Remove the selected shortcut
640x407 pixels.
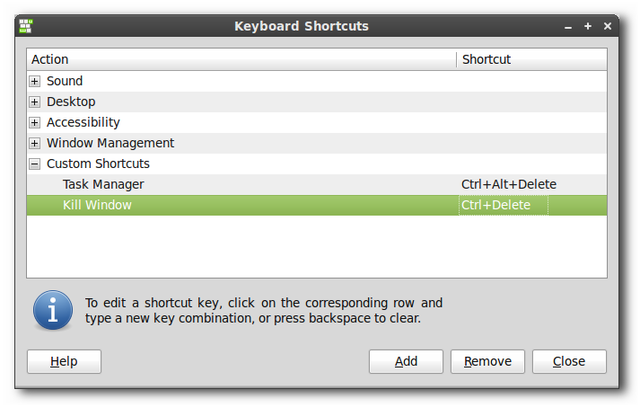coord(487,361)
